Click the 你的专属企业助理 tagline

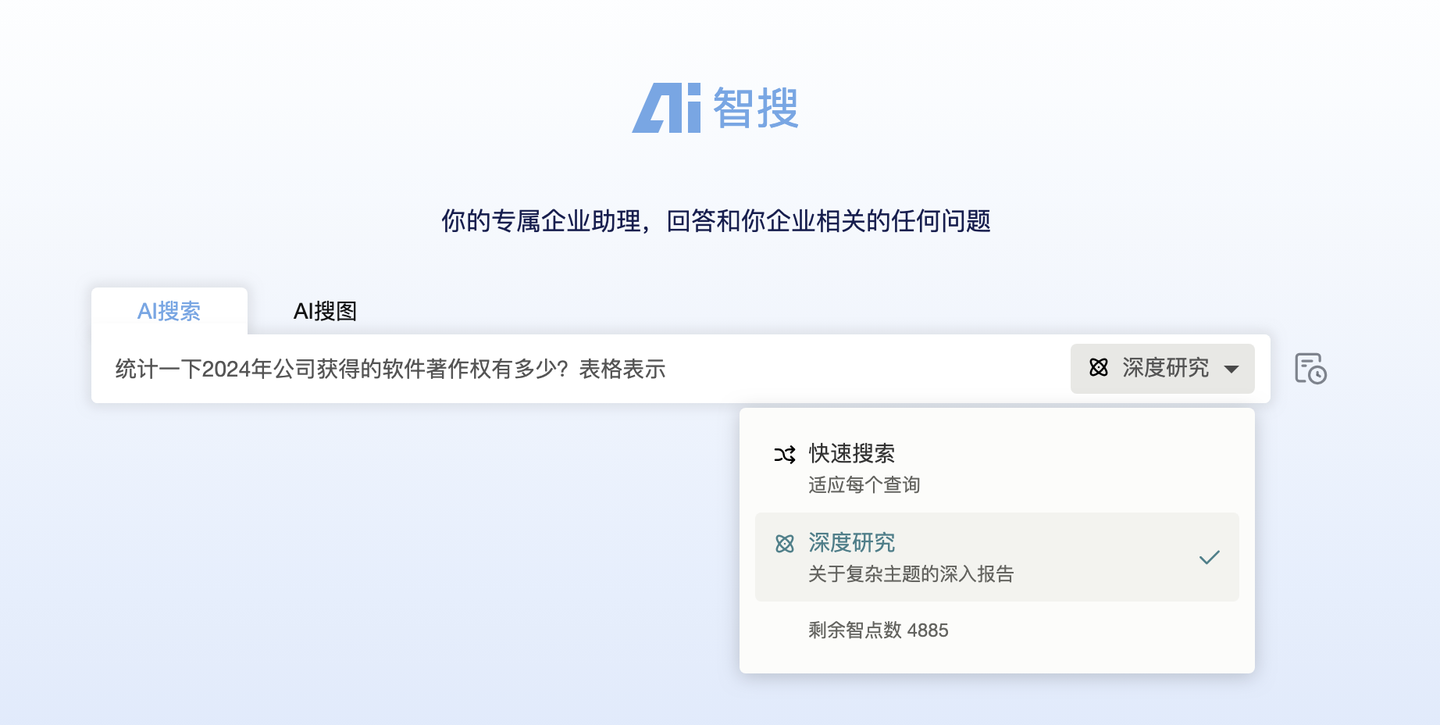pyautogui.click(x=716, y=221)
